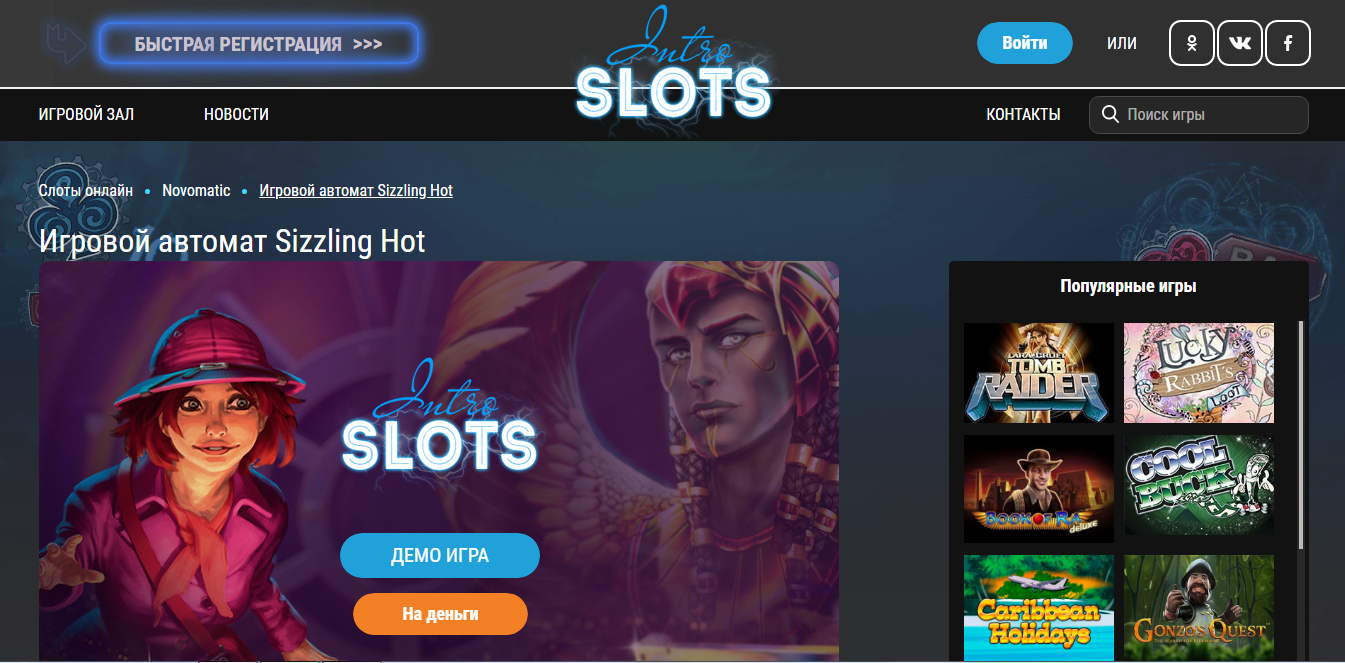The width and height of the screenshot is (1345, 663).
Task: Open the Lucky Rabbit's Loot thumbnail
Action: (1199, 373)
